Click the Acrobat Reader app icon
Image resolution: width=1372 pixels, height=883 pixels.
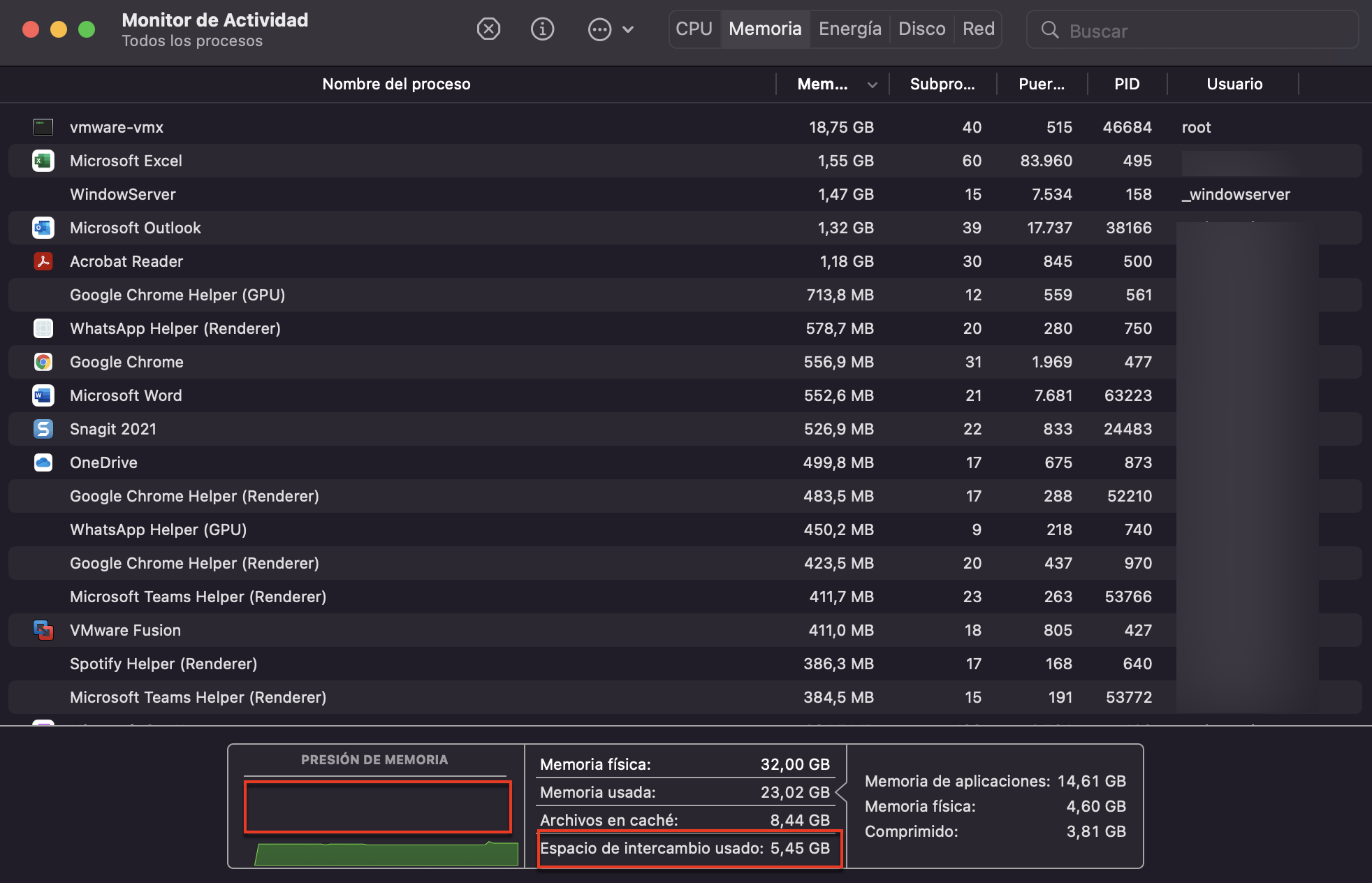click(x=43, y=261)
